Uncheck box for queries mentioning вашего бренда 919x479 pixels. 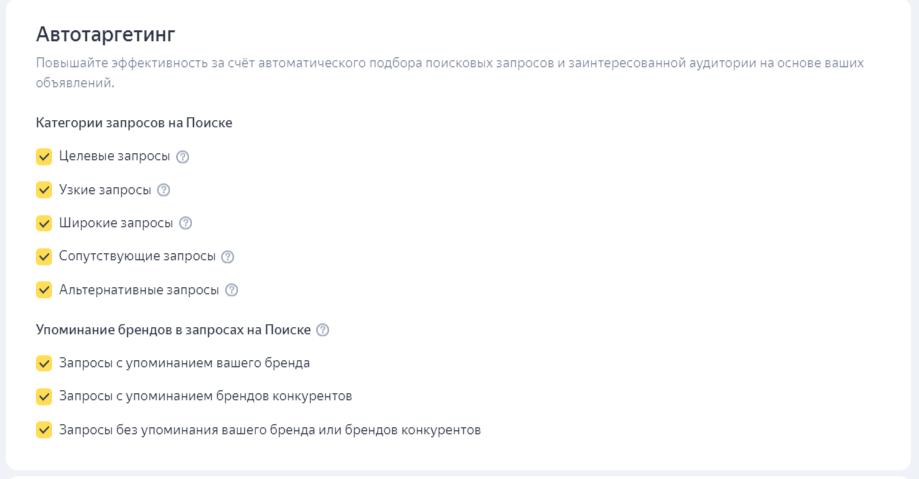pyautogui.click(x=44, y=363)
